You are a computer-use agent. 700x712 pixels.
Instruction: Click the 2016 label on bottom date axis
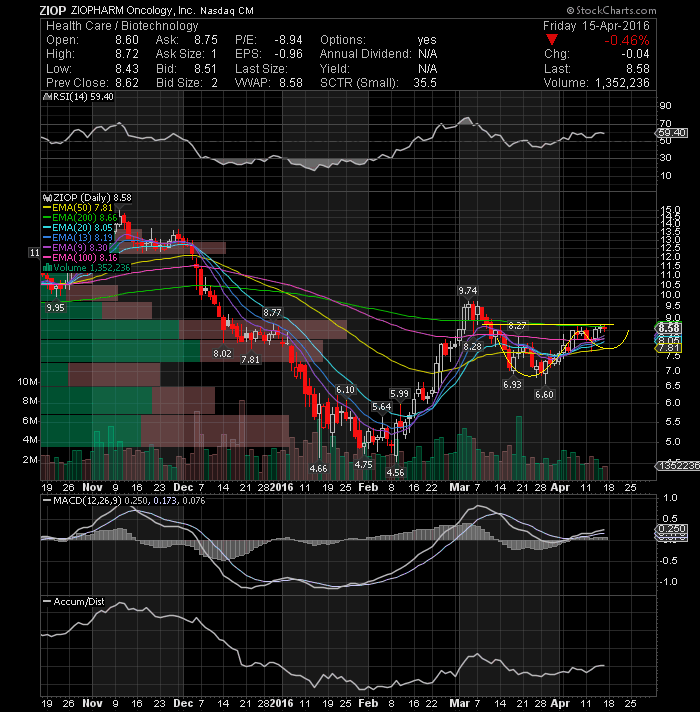281,703
